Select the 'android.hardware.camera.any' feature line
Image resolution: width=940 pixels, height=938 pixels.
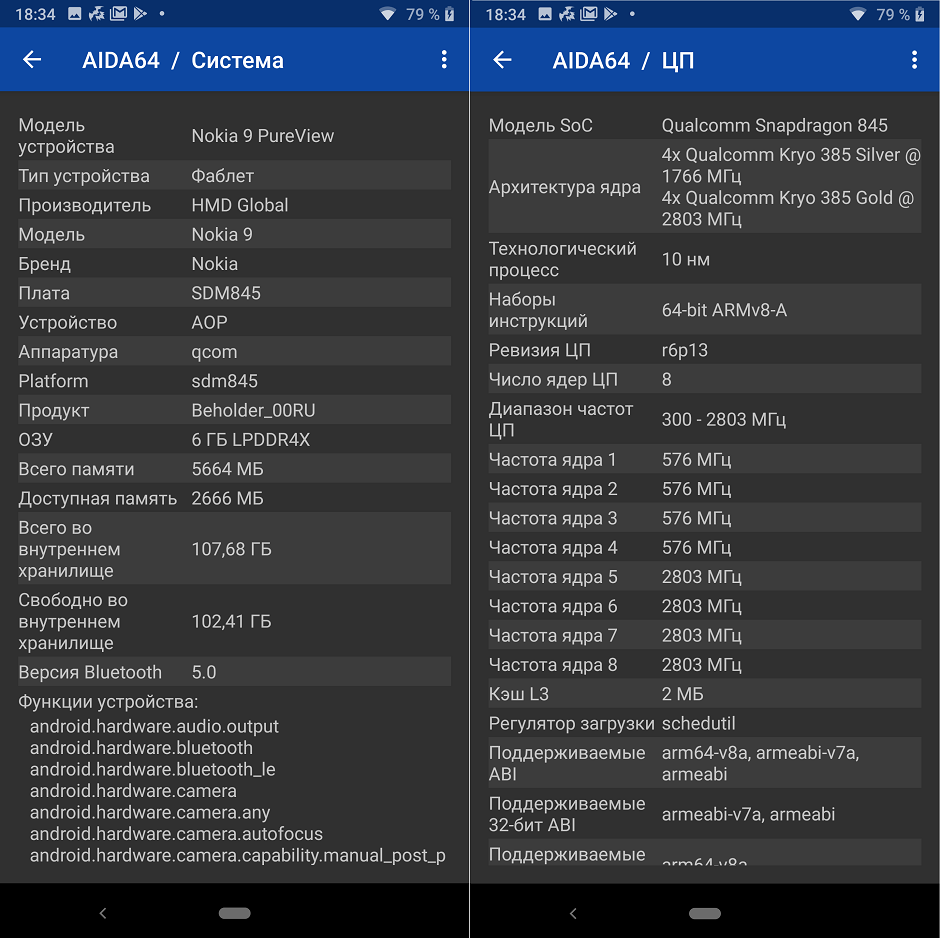click(x=150, y=813)
